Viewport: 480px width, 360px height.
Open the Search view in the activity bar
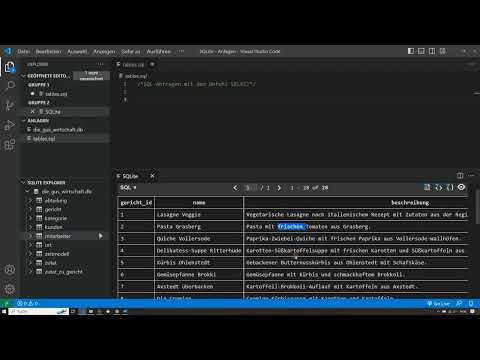point(10,86)
